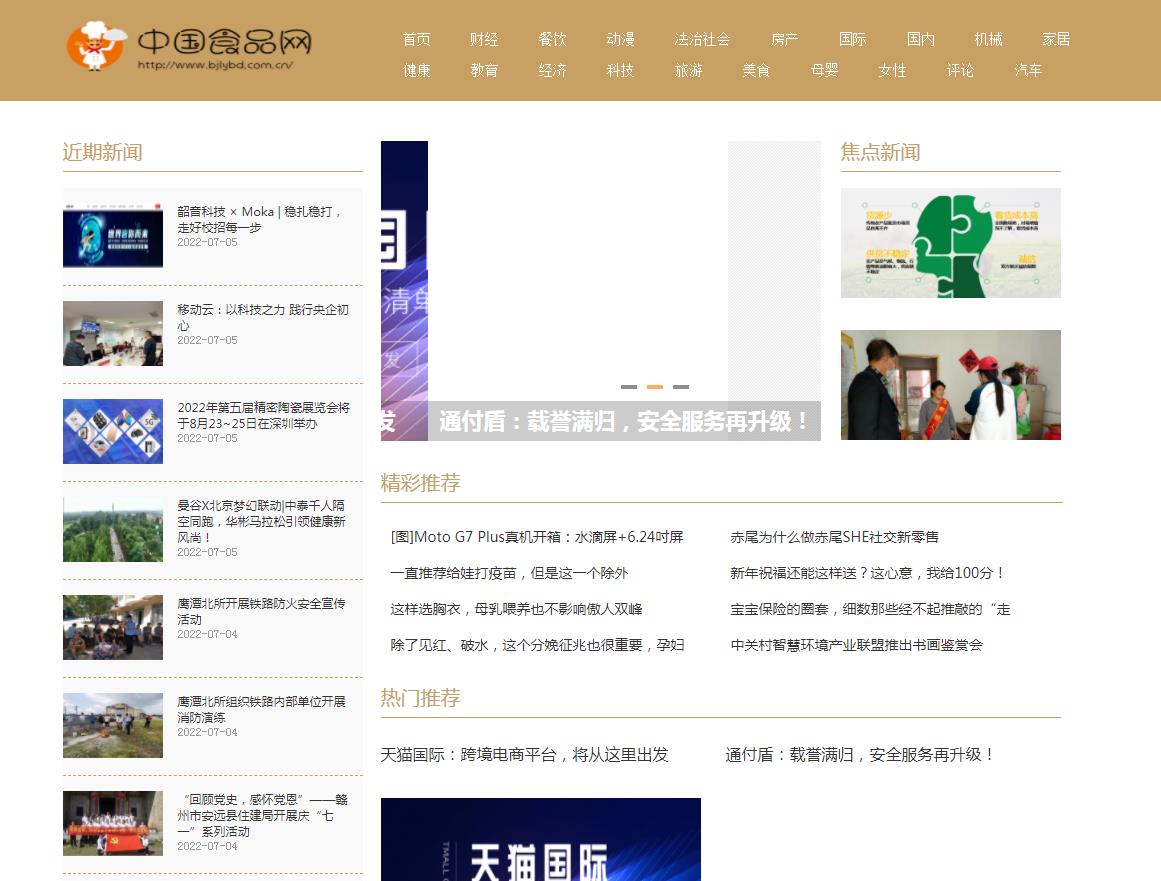
Task: Open thumbnail for 消防演练 article
Action: [113, 726]
